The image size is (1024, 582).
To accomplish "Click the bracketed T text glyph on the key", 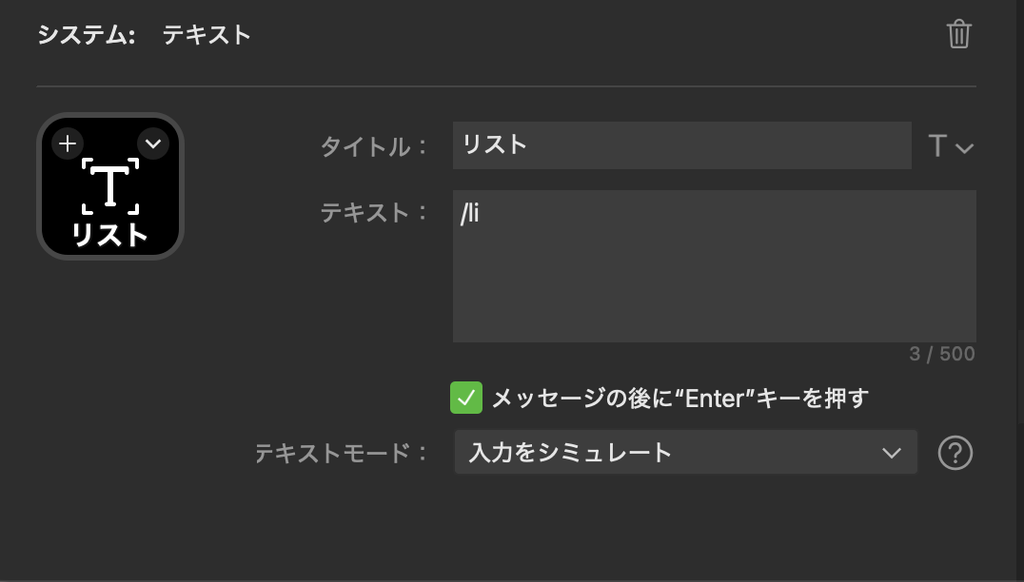I will [x=110, y=186].
